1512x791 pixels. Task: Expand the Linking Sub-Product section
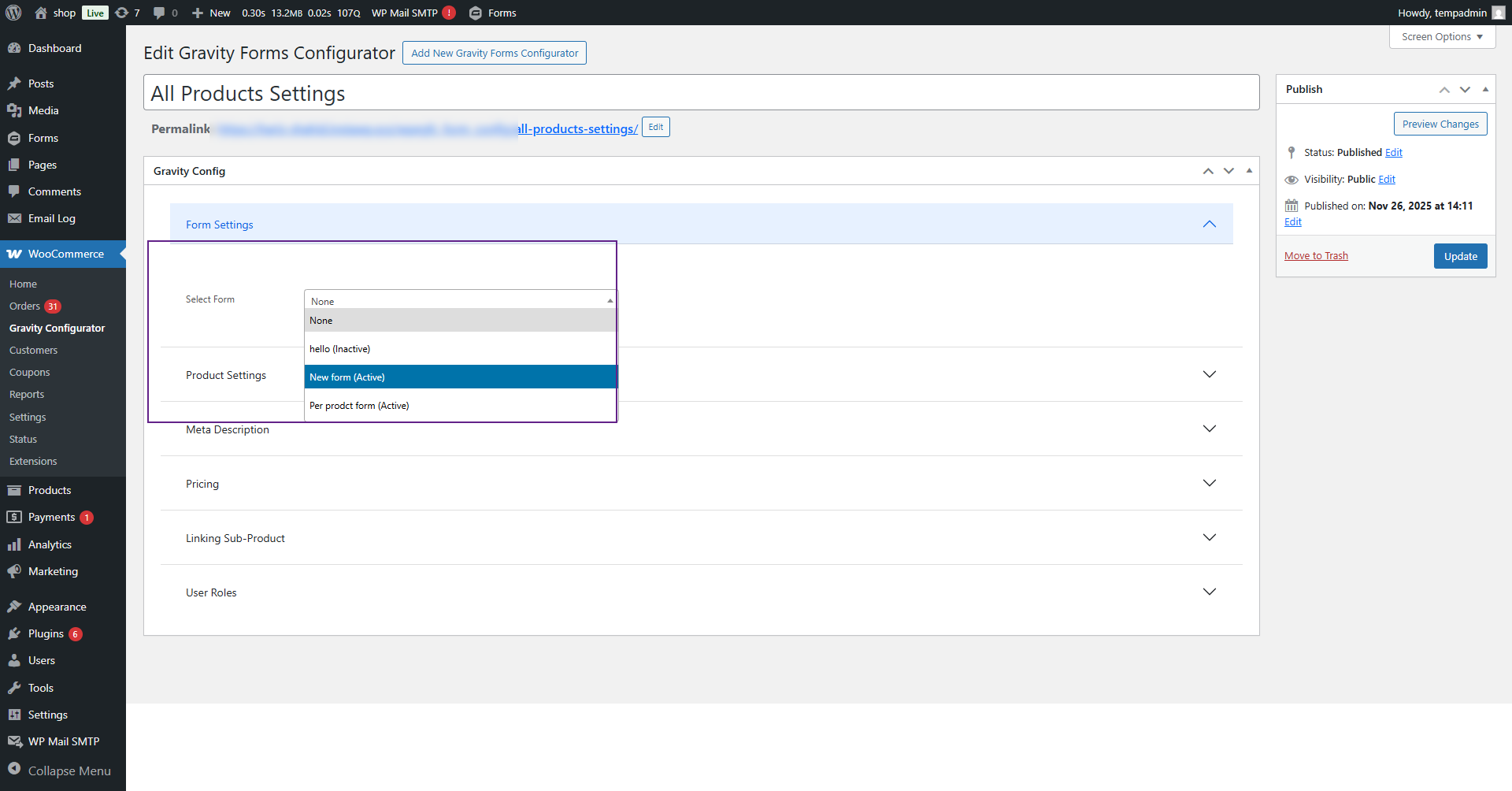(1210, 537)
